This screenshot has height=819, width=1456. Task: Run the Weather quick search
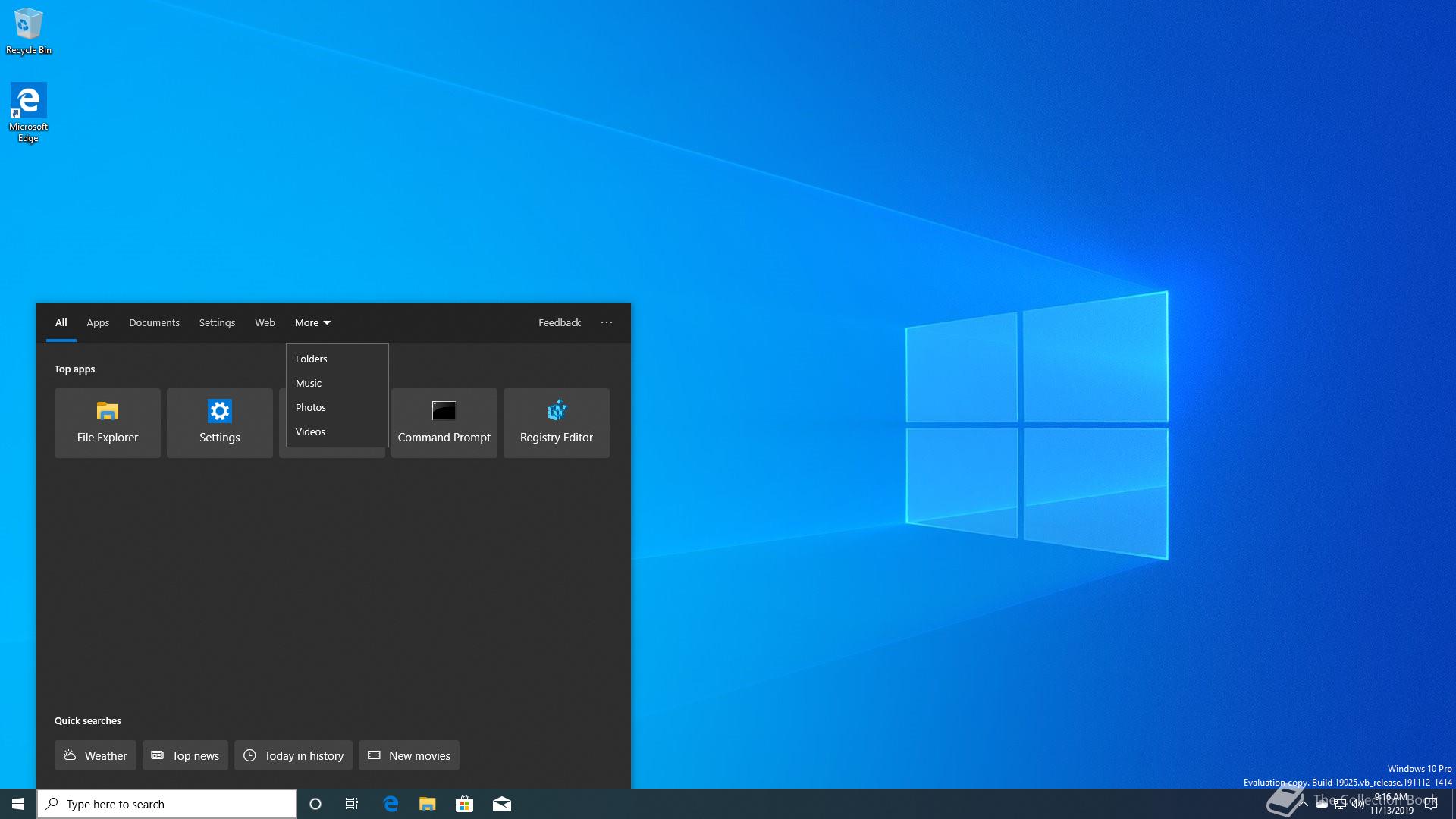[96, 755]
